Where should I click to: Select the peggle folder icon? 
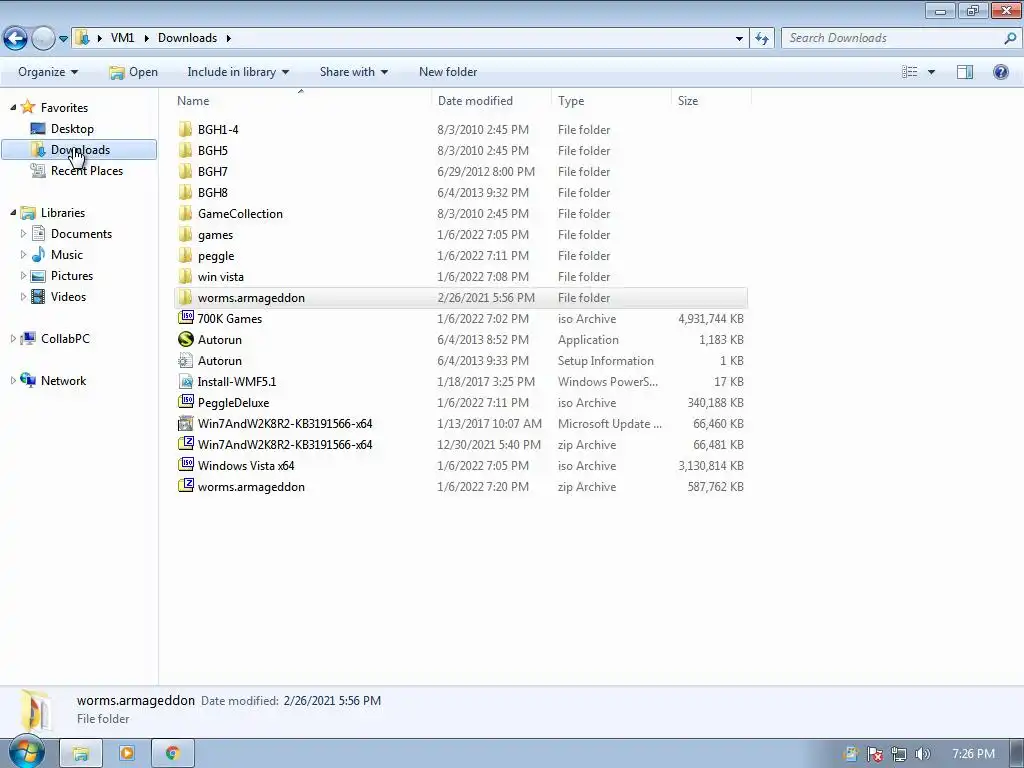pyautogui.click(x=185, y=255)
